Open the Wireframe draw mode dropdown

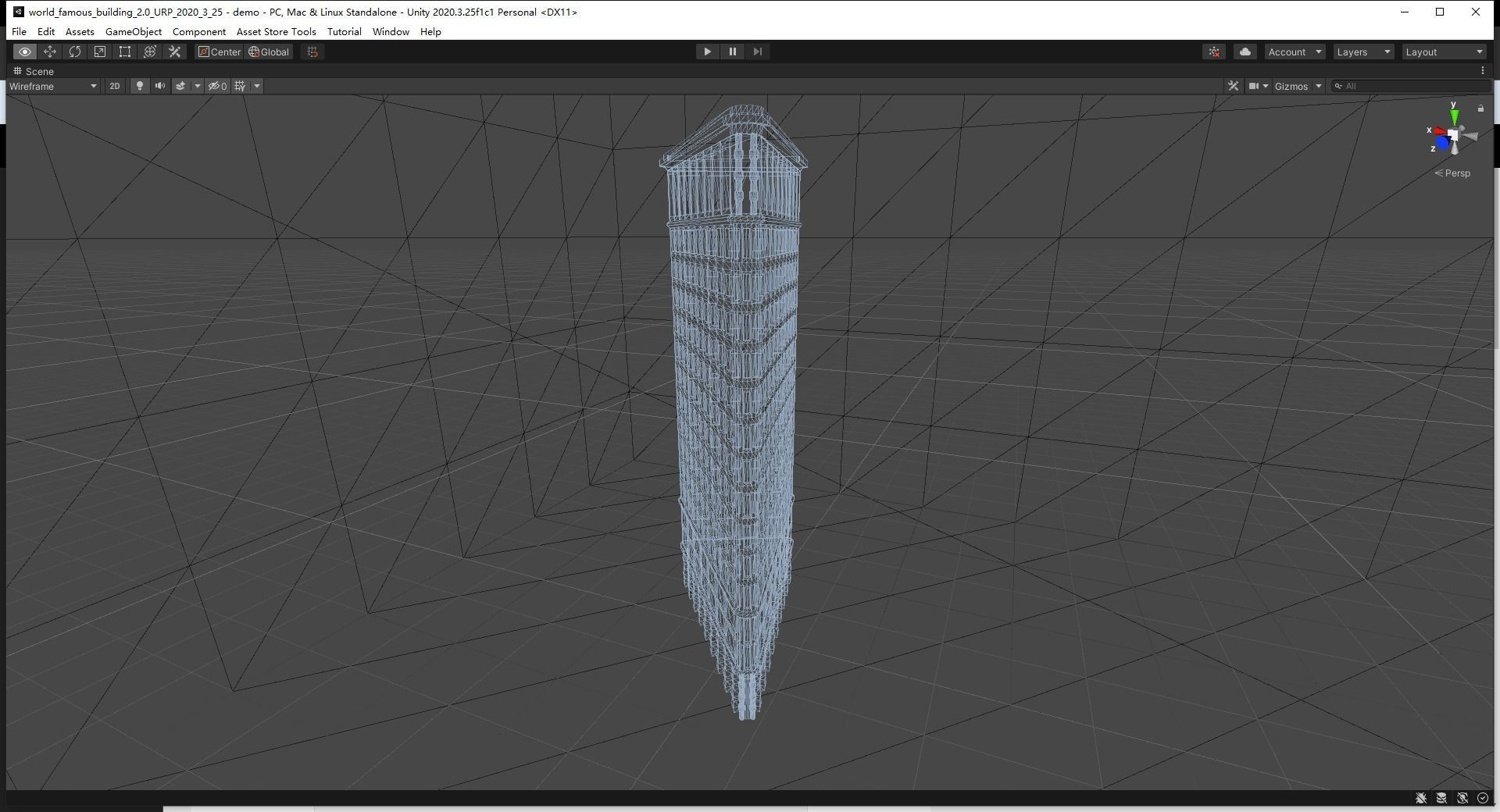53,86
